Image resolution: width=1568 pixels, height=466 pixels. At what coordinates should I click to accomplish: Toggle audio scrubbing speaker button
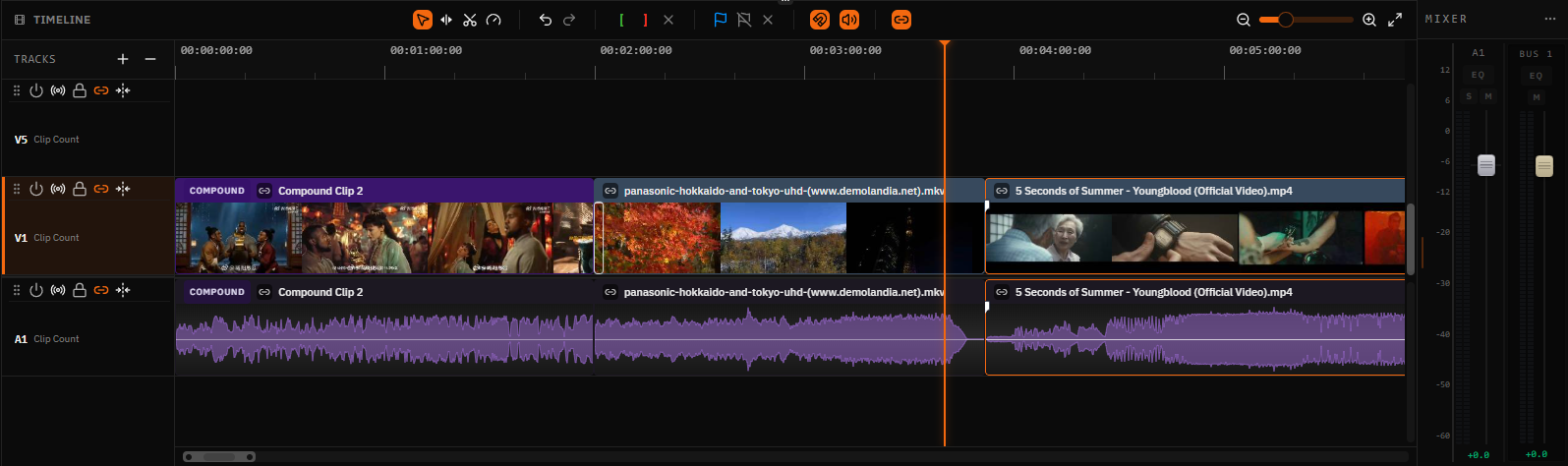click(849, 20)
